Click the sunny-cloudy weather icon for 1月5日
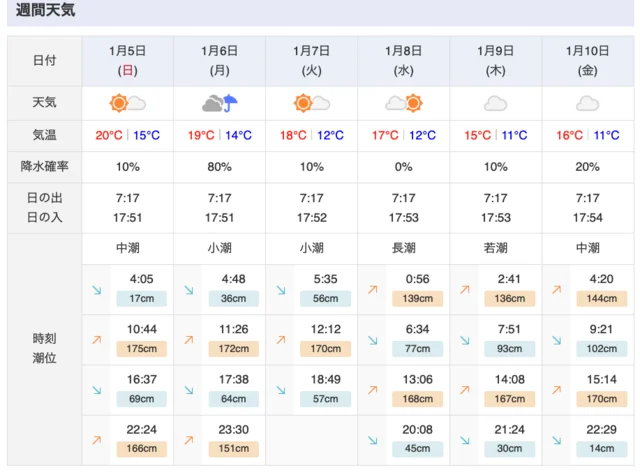 point(127,103)
